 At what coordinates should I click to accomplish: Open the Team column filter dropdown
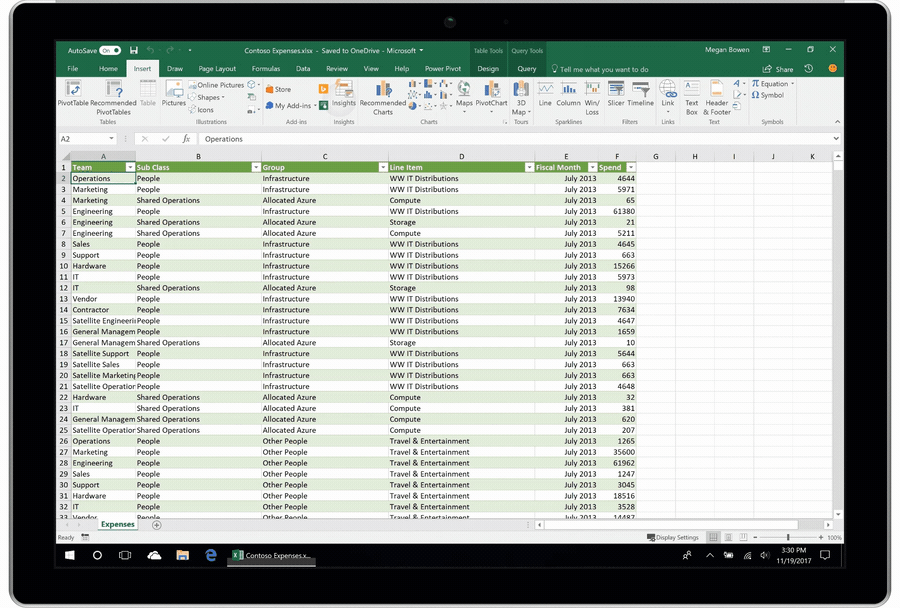coord(130,167)
